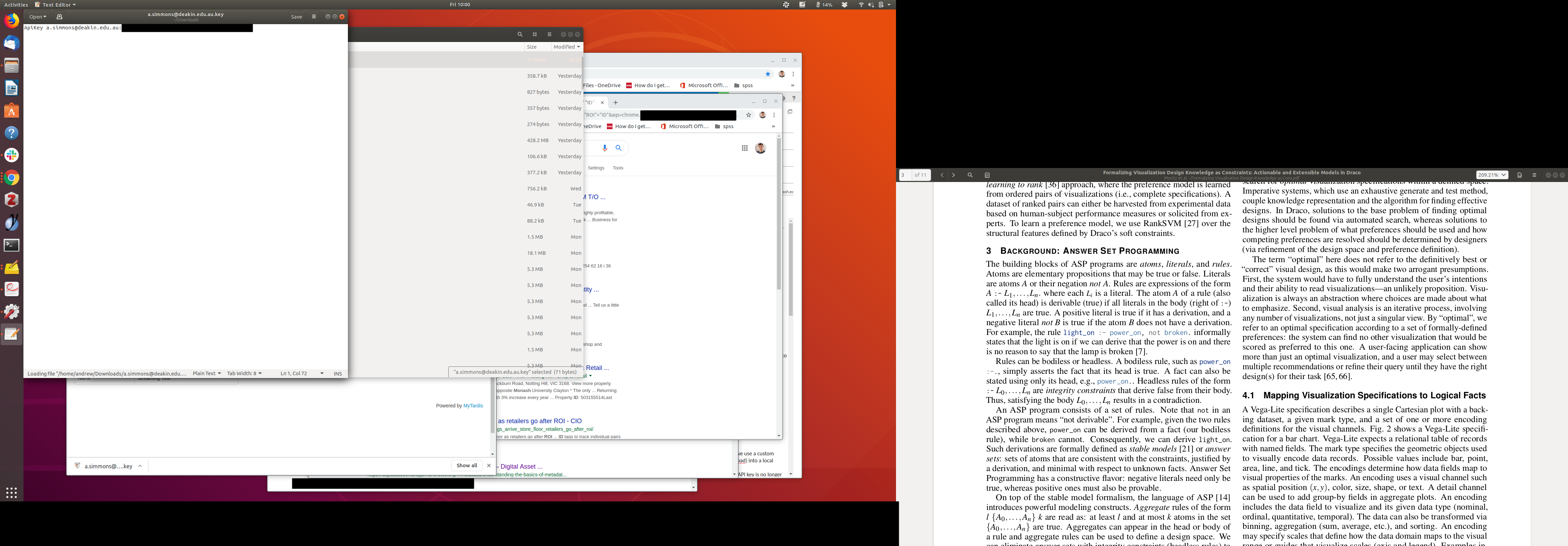Image resolution: width=1568 pixels, height=546 pixels.
Task: Click the Google apps grid icon
Action: pyautogui.click(x=744, y=148)
